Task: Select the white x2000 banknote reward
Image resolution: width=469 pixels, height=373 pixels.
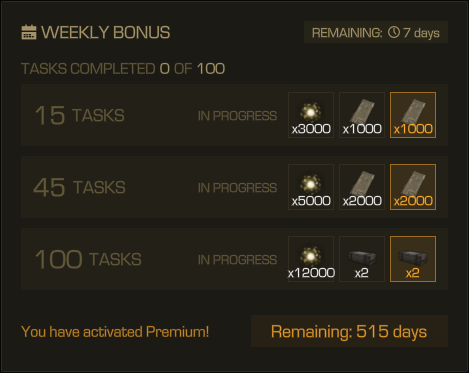Action: coord(362,187)
